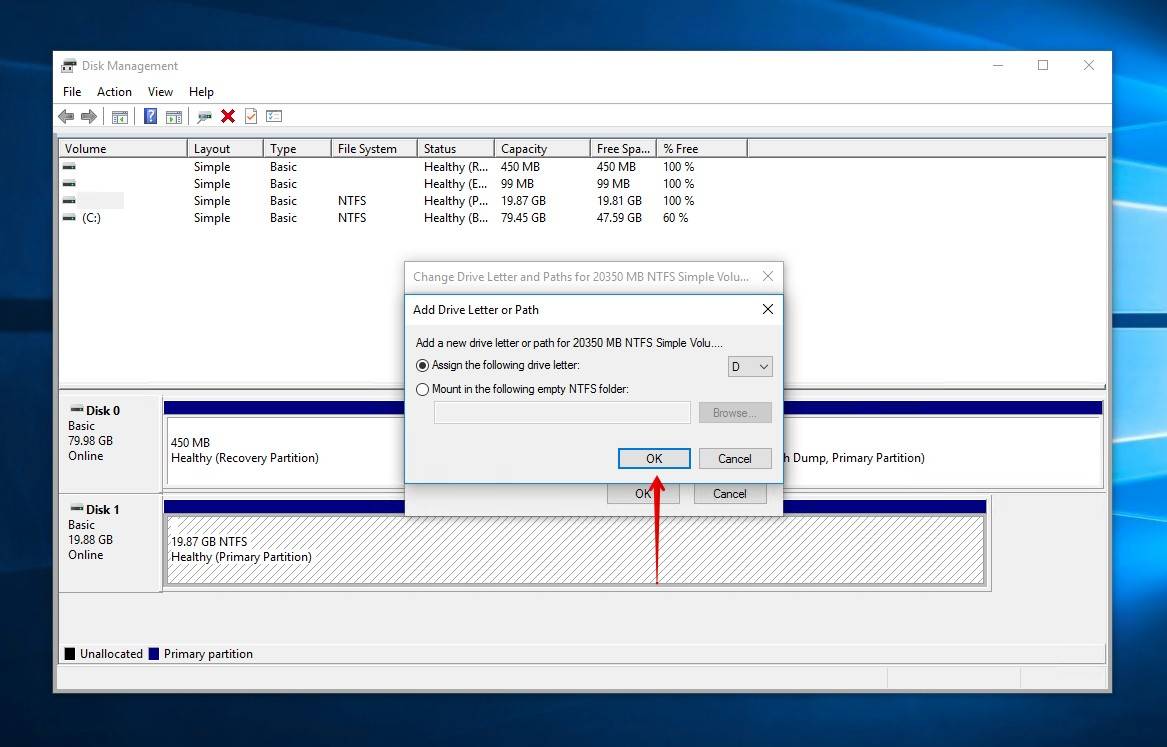
Task: Open Help using the question mark icon
Action: [149, 116]
